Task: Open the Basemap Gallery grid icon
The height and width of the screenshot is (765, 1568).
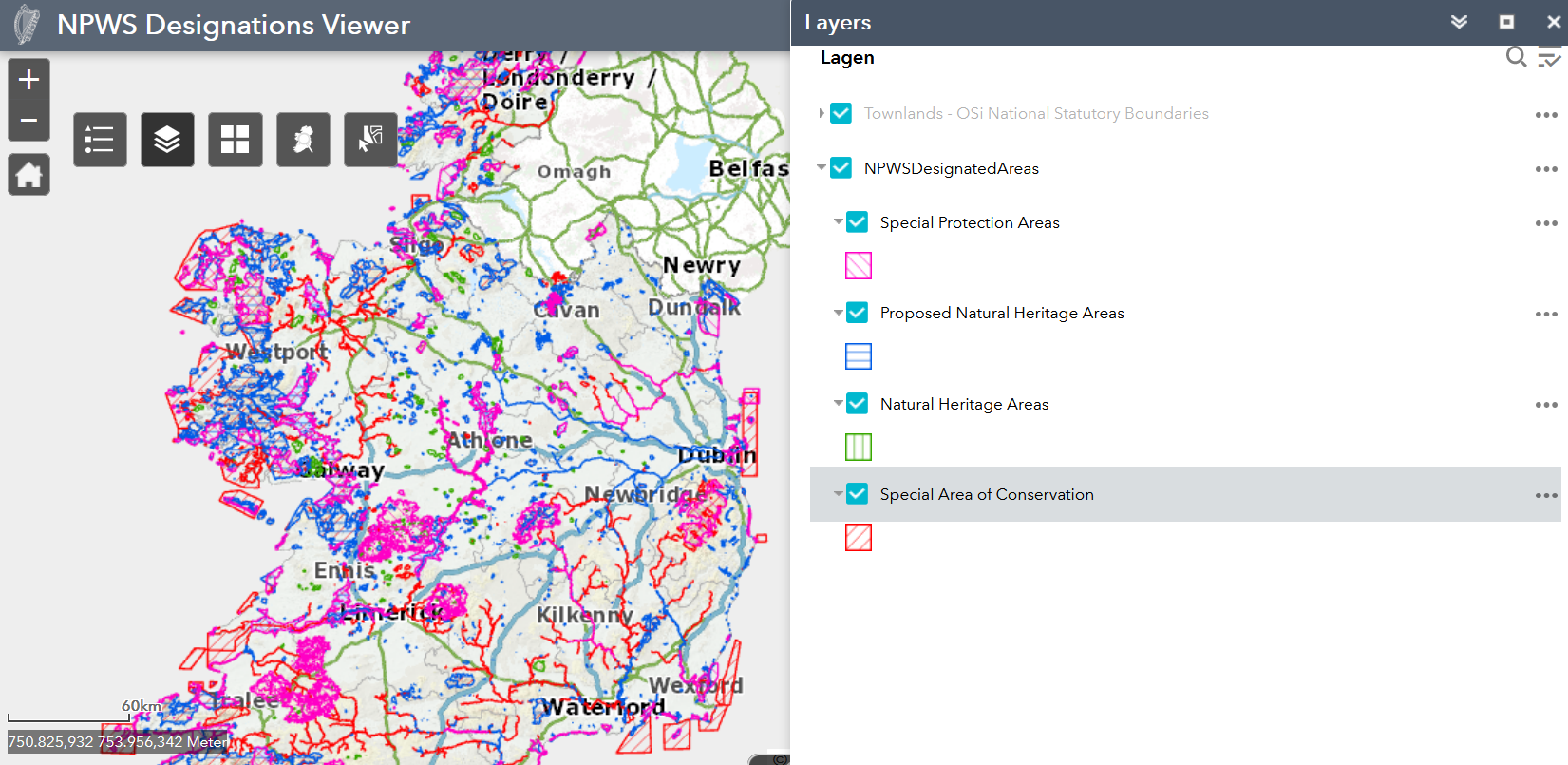Action: click(235, 140)
